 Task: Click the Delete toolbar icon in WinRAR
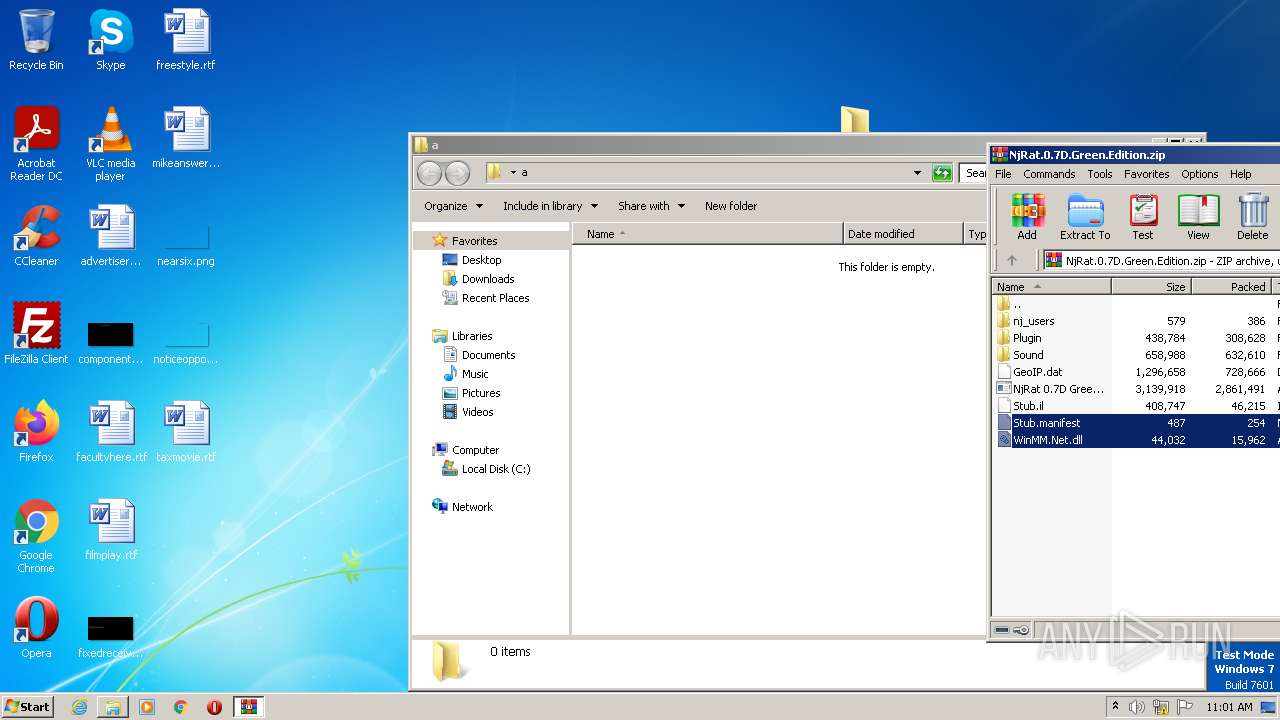[1252, 216]
